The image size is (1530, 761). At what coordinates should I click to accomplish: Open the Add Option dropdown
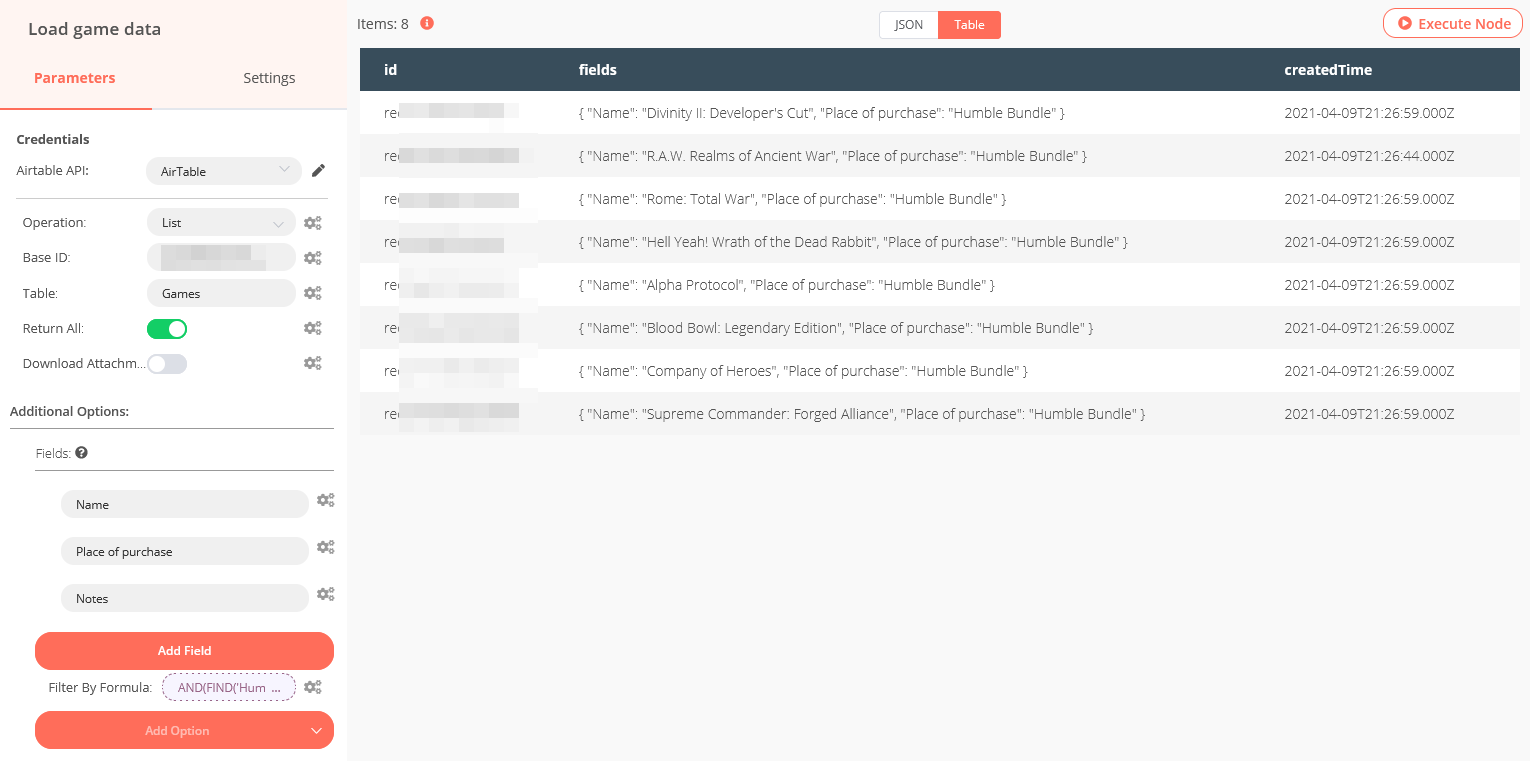pyautogui.click(x=184, y=731)
